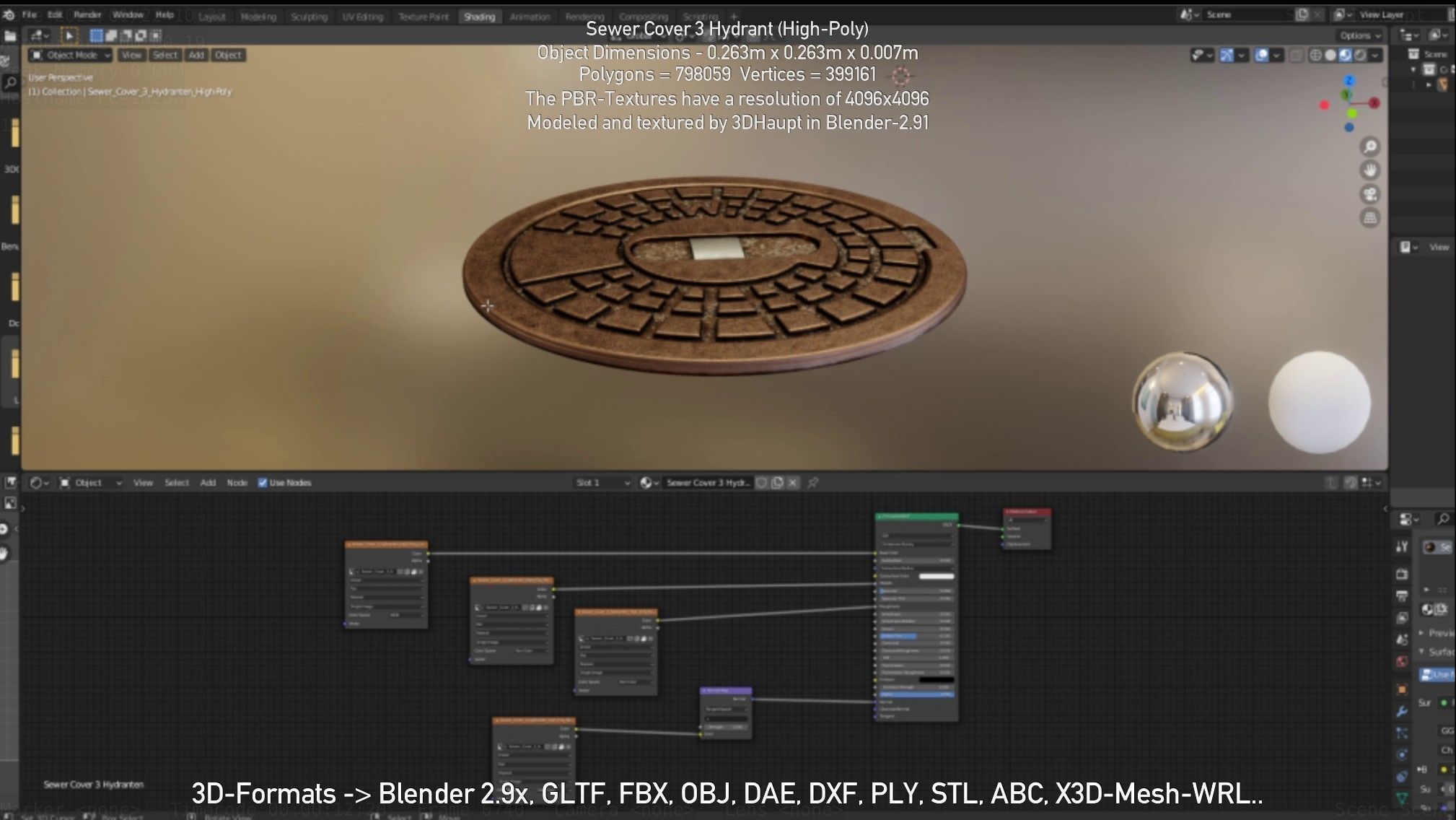
Task: Open the Tool properties tab icon
Action: pos(1402,546)
